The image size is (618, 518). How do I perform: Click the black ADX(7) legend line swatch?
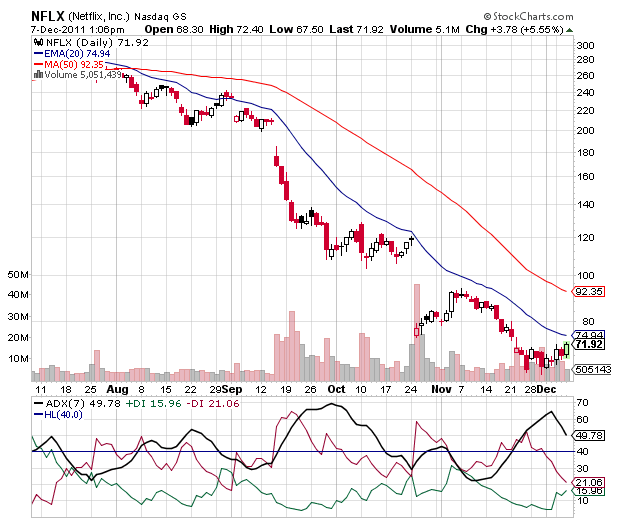point(38,404)
